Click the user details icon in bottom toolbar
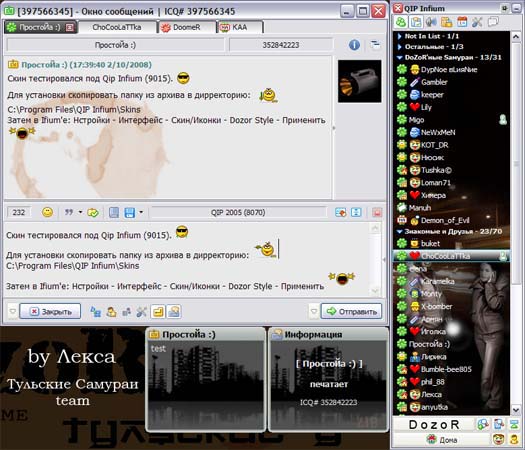Image resolution: width=525 pixels, height=450 pixels. (111, 312)
